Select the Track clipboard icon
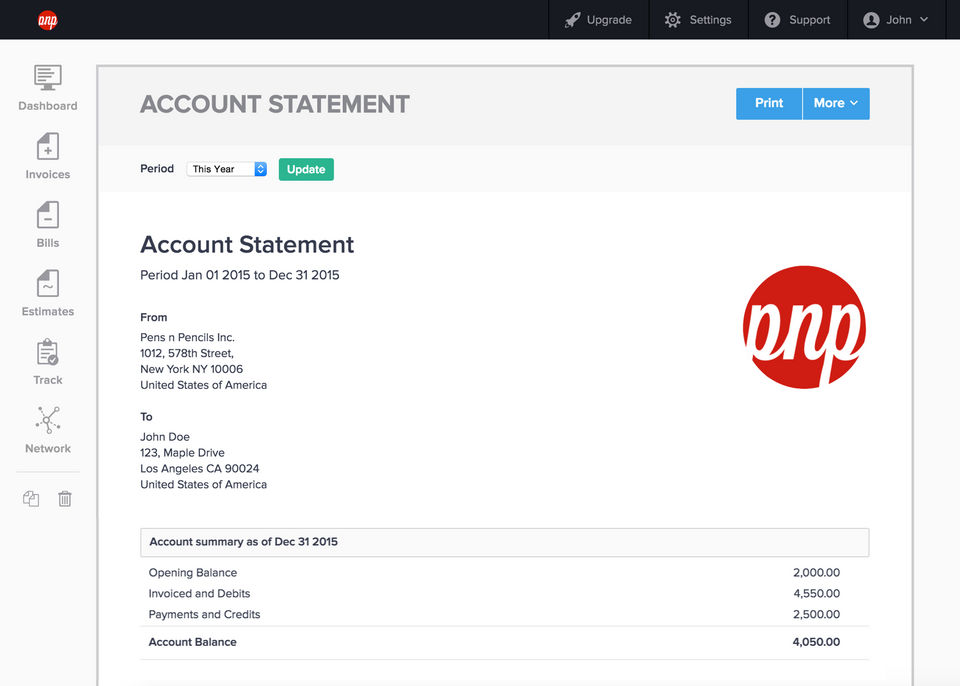Viewport: 960px width, 686px height. pos(47,353)
